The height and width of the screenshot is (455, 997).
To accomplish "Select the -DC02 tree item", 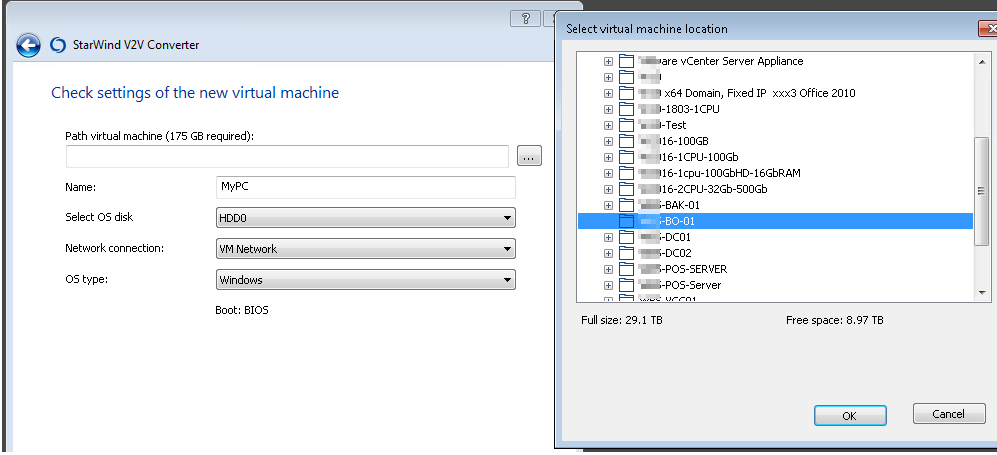I will [x=665, y=253].
